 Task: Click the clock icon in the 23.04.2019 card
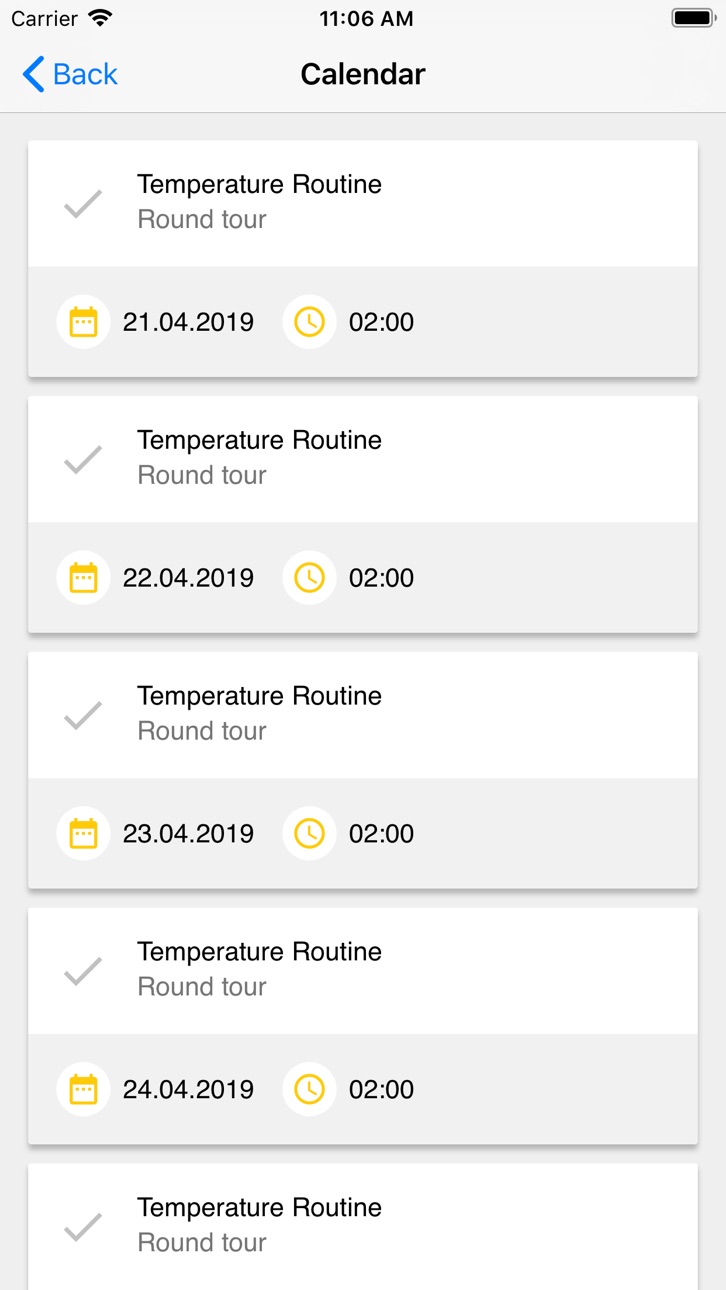[309, 833]
